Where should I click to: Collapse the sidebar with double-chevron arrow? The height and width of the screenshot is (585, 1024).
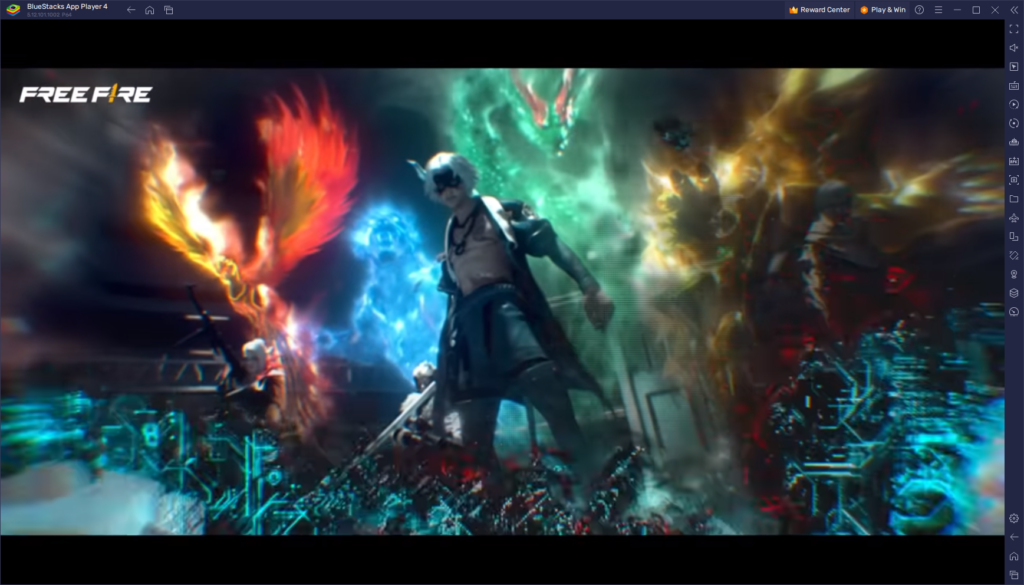pyautogui.click(x=1013, y=10)
